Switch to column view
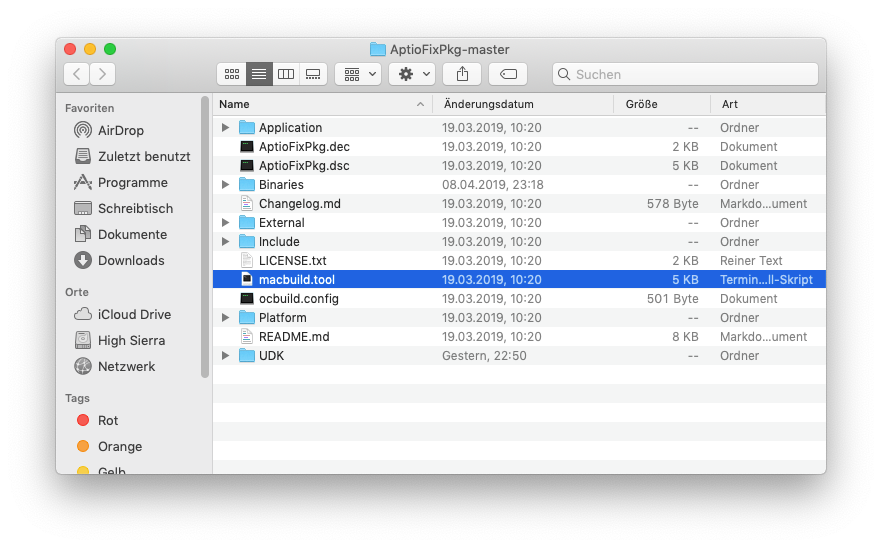Viewport: 882px width, 548px height. pyautogui.click(x=286, y=74)
